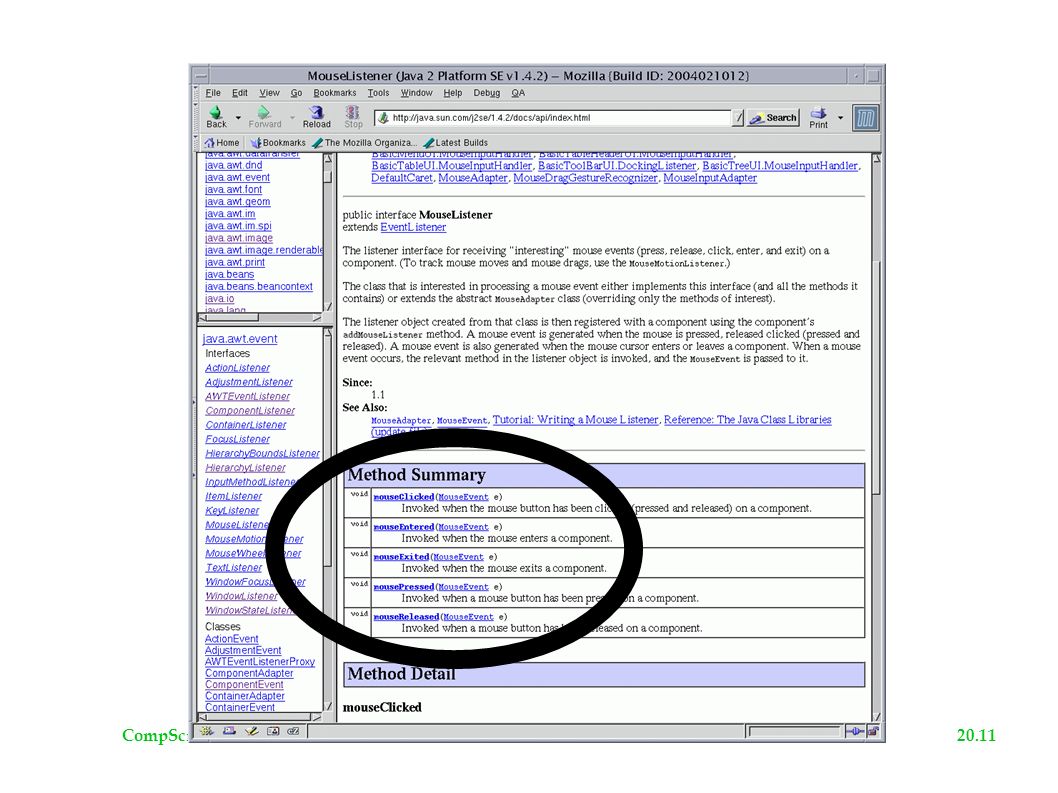Open the mouseExited method summary link

401,557
